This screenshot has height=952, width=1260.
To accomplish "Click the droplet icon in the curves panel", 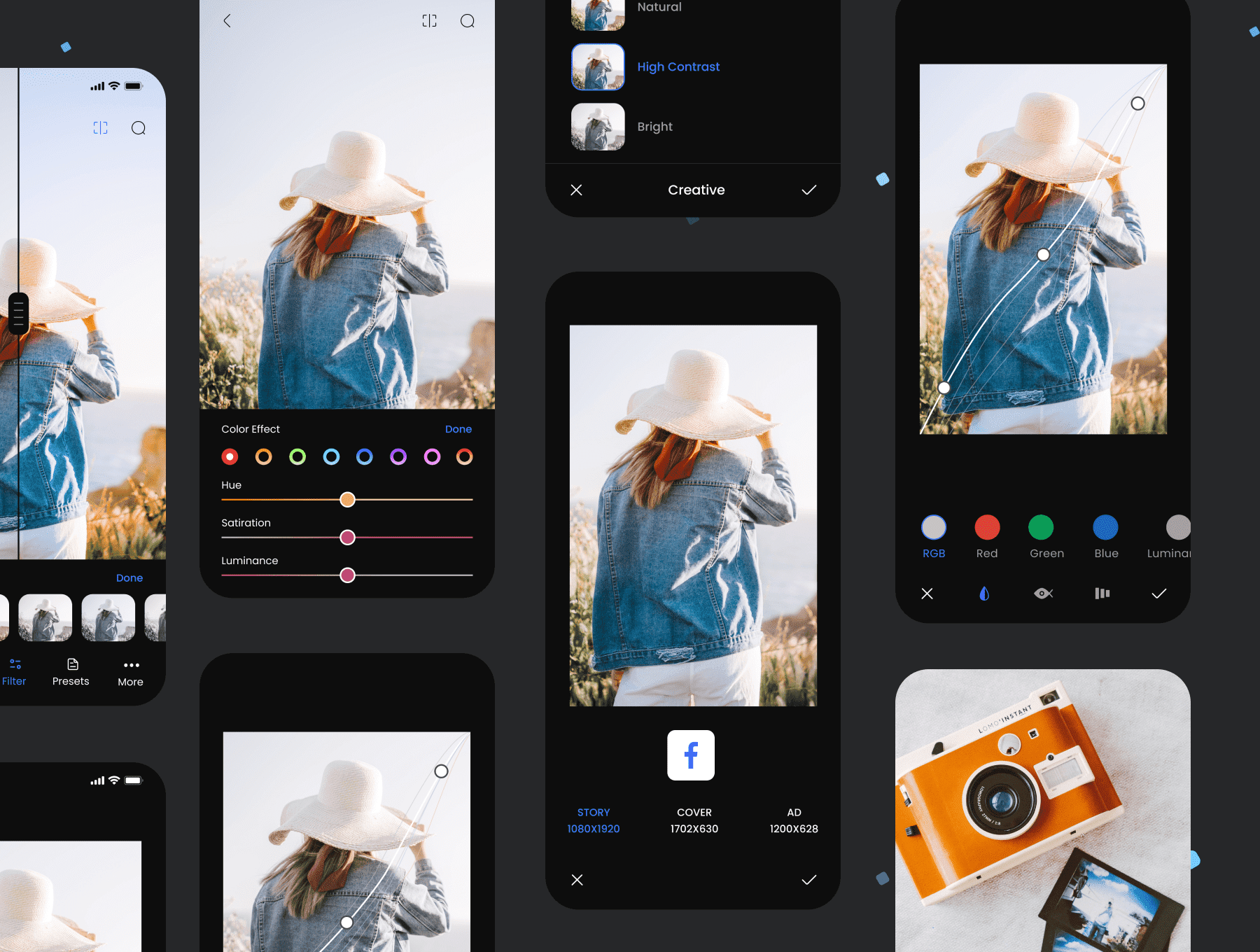I will [984, 593].
